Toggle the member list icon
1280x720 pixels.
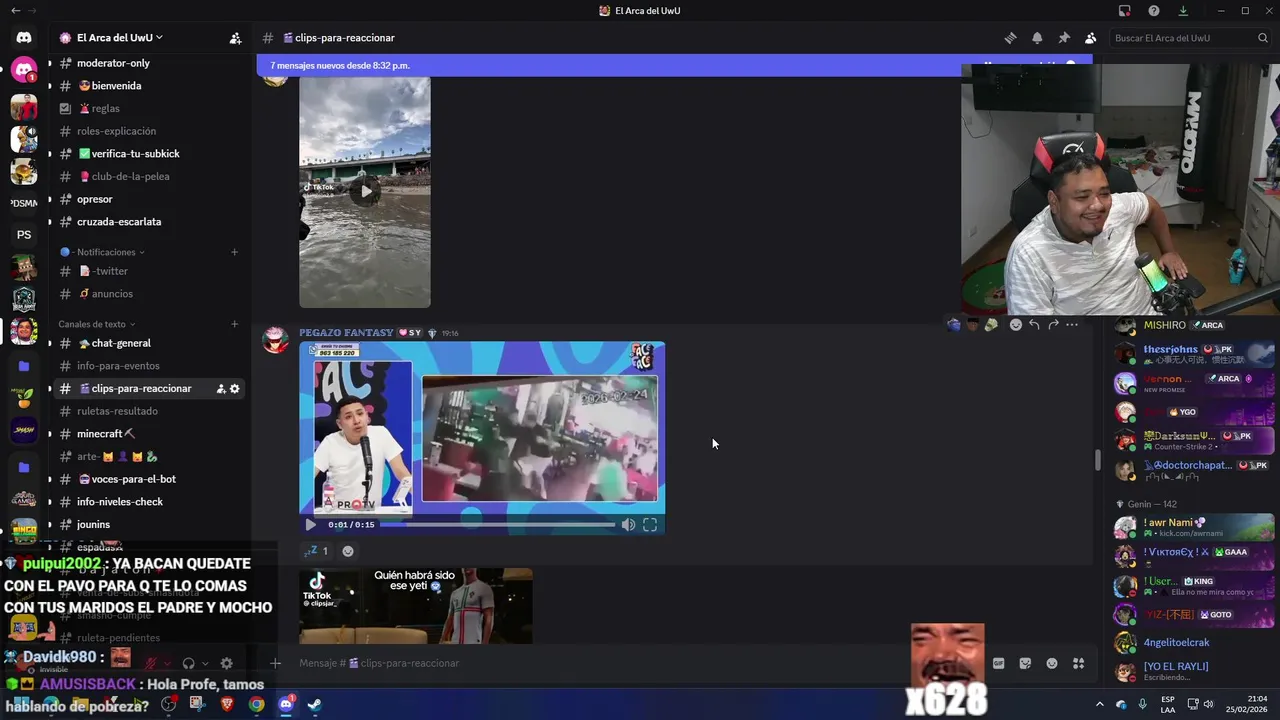pyautogui.click(x=1090, y=38)
